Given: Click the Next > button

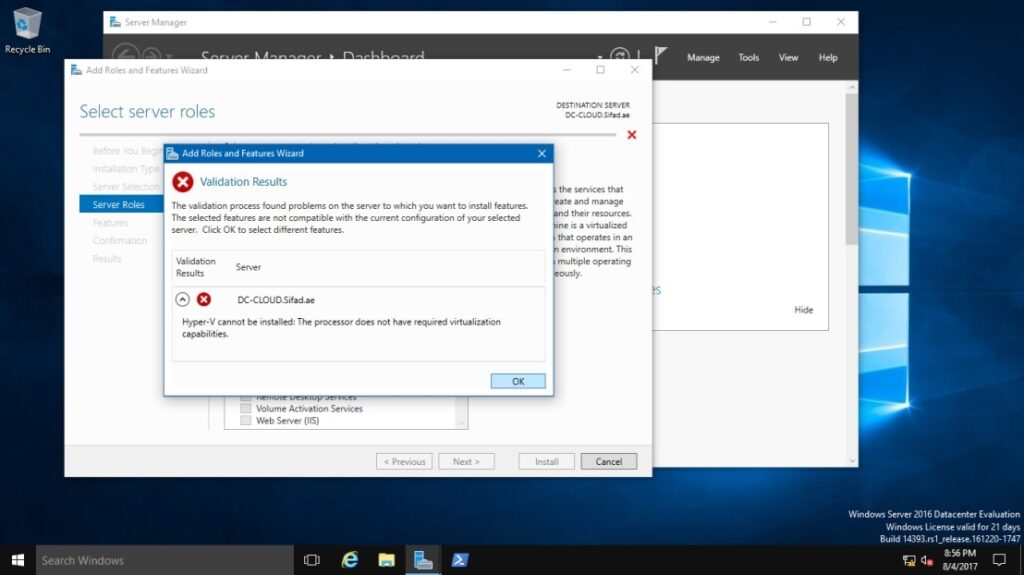Looking at the screenshot, I should point(466,461).
